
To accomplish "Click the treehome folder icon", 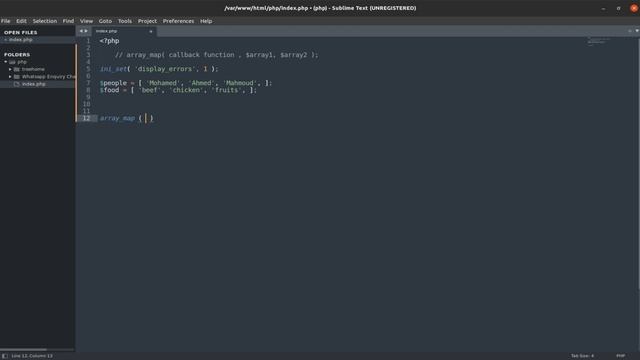I will coord(17,69).
